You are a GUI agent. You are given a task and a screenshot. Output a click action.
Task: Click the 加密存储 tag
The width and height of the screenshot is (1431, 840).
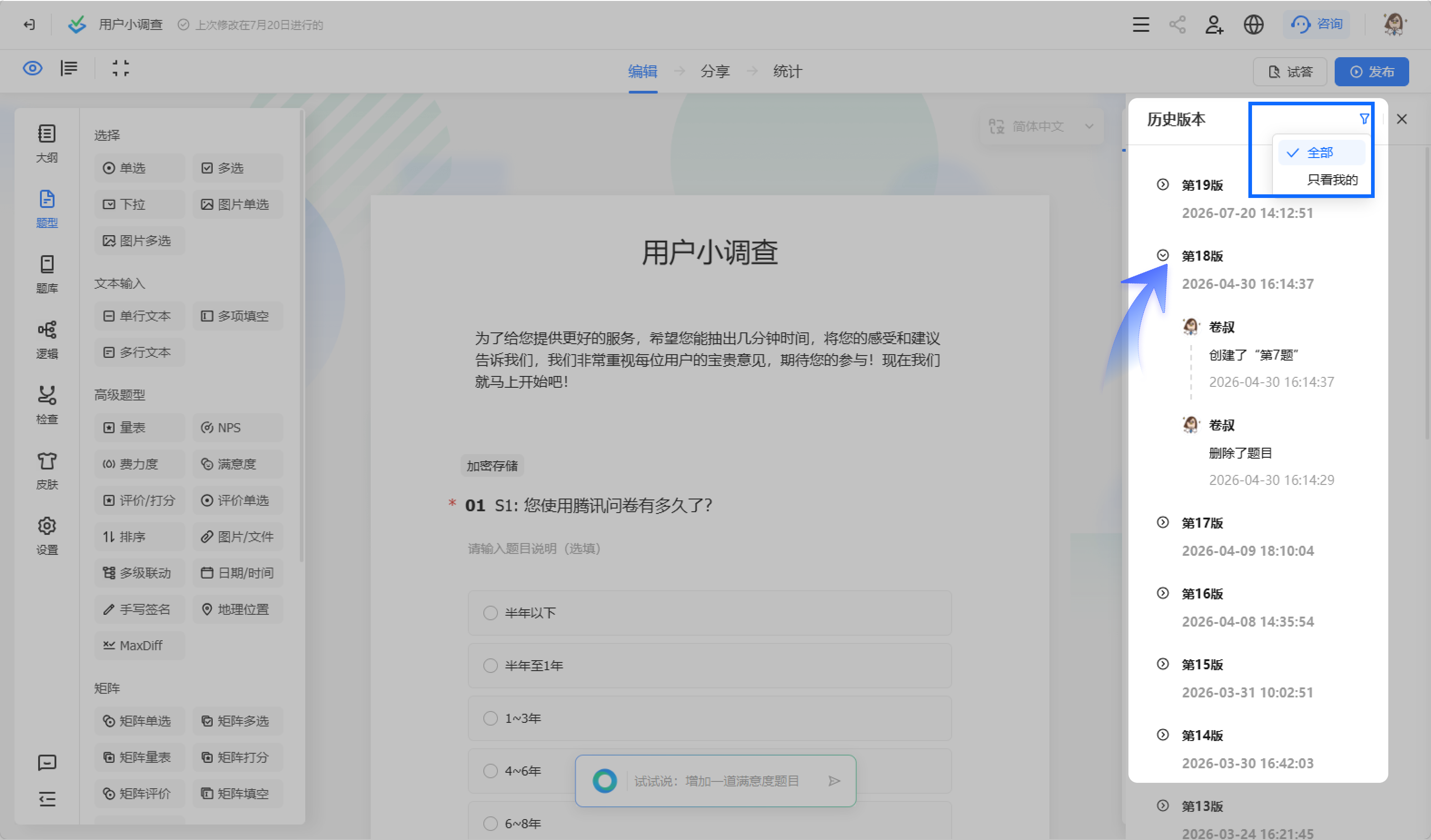492,466
